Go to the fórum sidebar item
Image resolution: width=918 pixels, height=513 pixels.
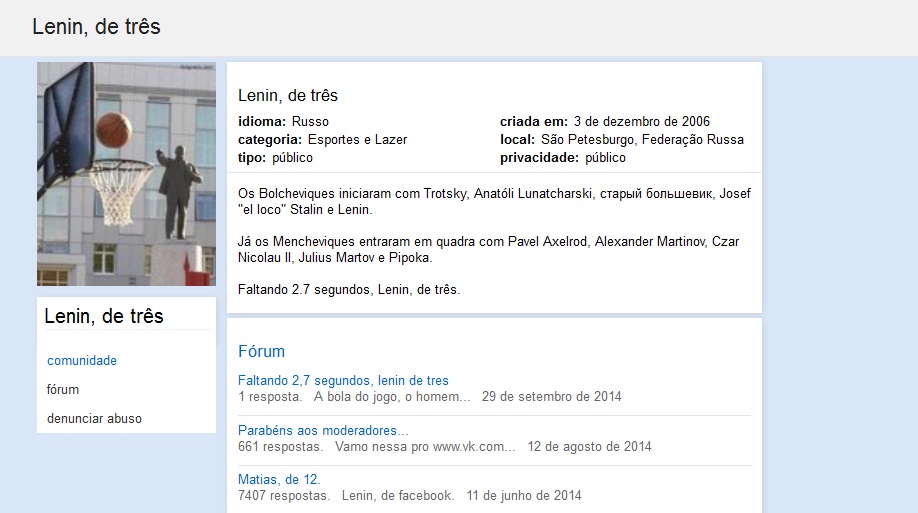coord(63,389)
